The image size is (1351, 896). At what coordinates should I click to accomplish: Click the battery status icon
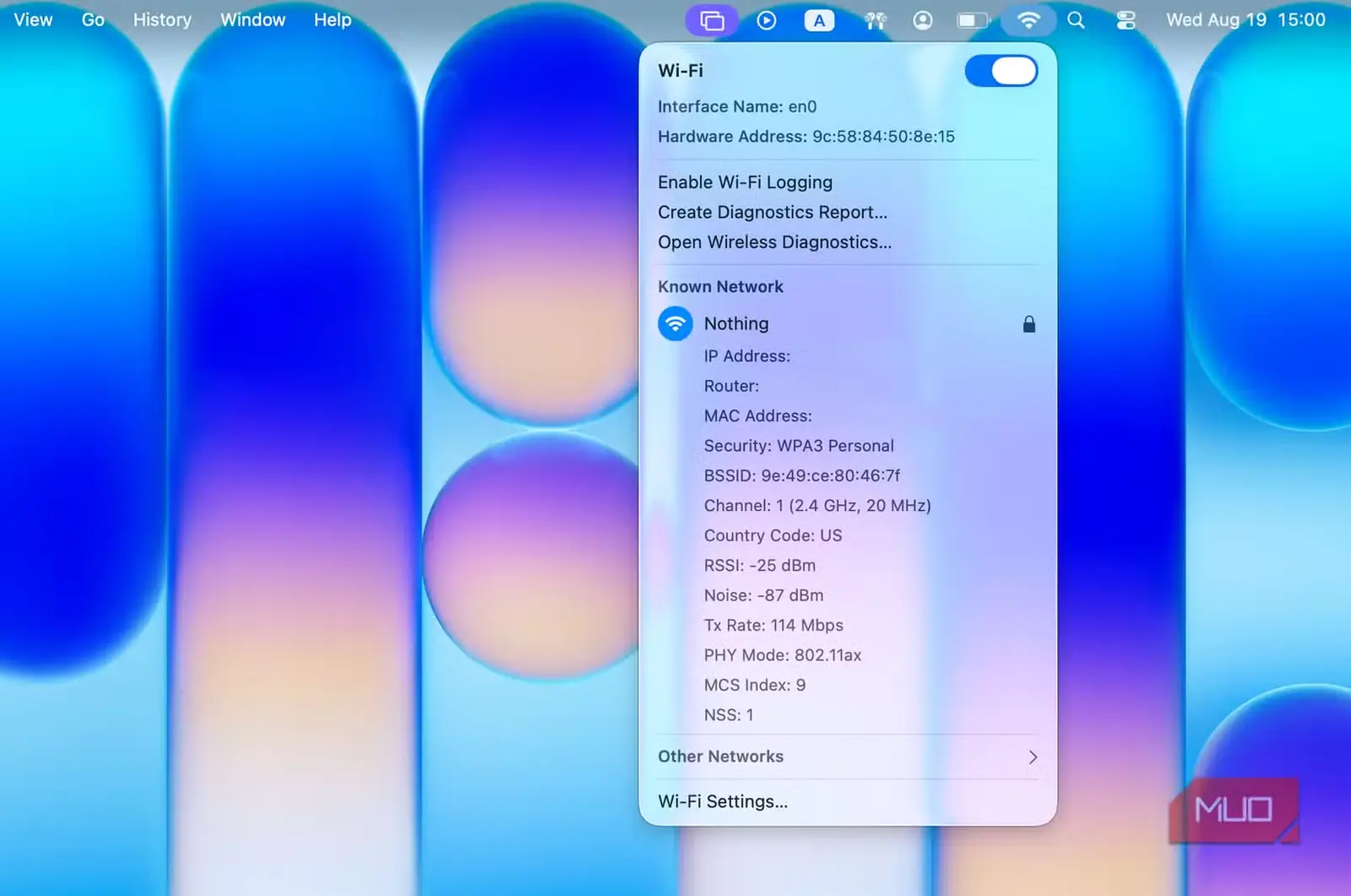(973, 20)
